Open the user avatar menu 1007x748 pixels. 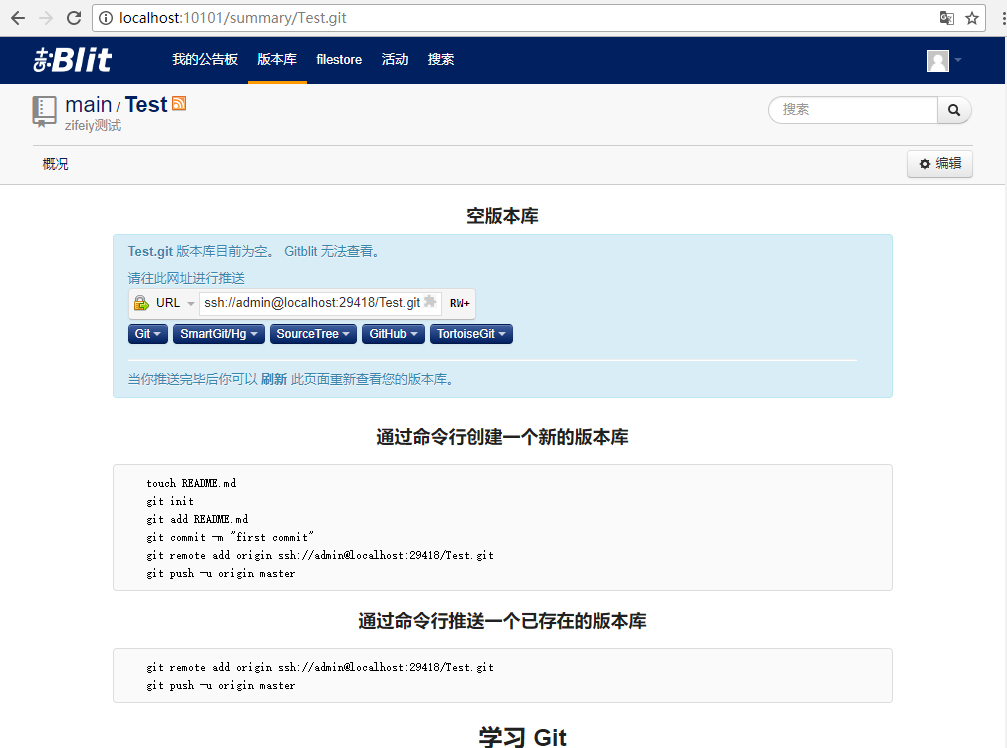click(x=944, y=60)
